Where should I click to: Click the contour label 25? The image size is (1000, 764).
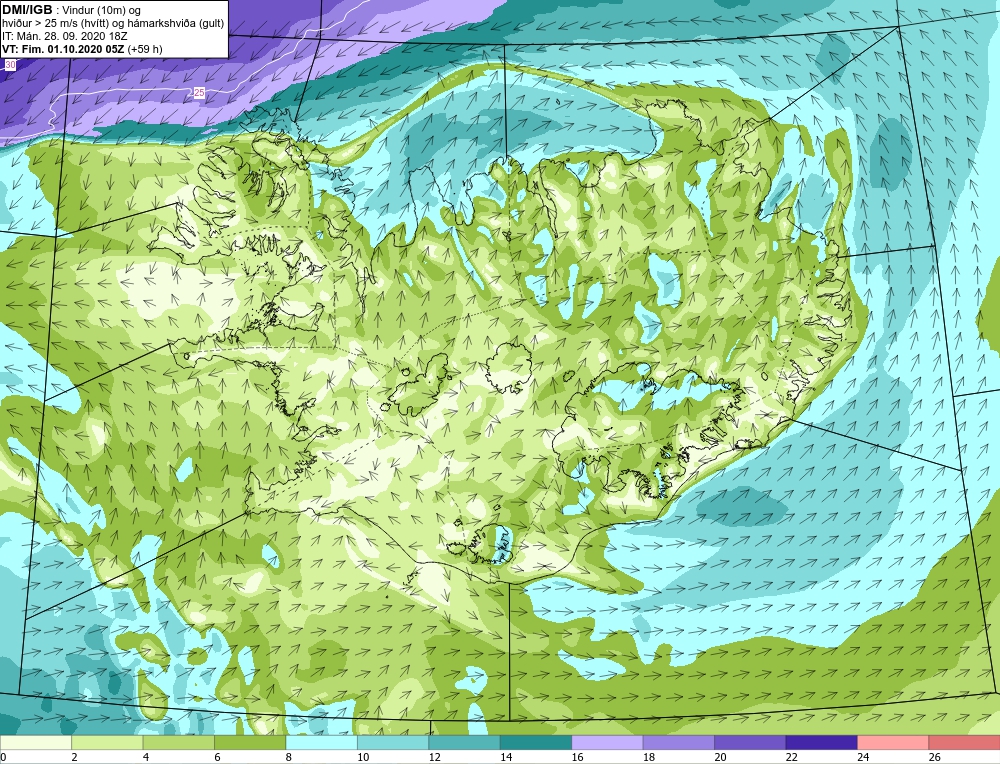coord(199,92)
